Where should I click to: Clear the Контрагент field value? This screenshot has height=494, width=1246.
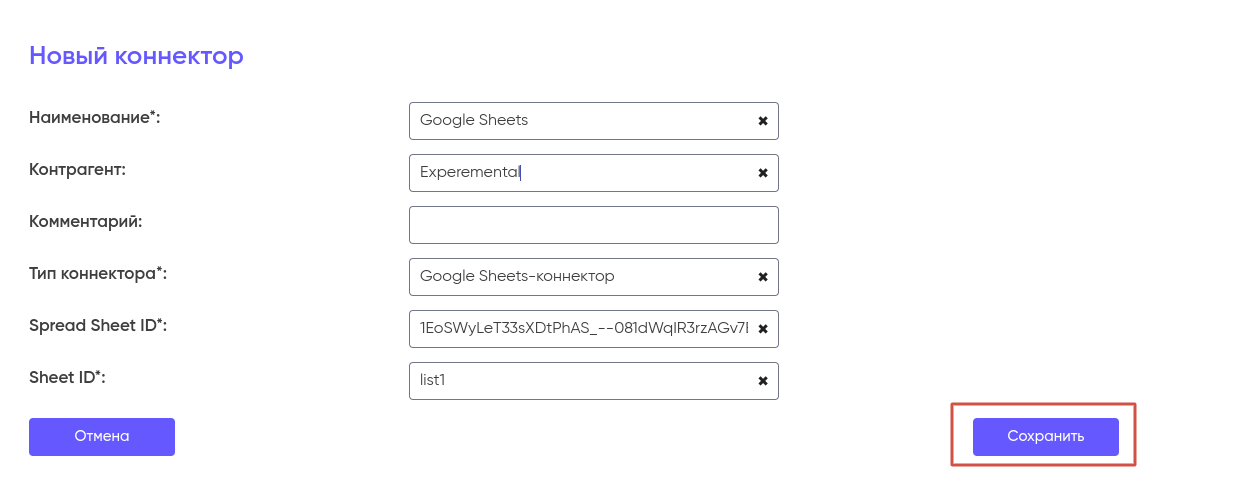763,173
